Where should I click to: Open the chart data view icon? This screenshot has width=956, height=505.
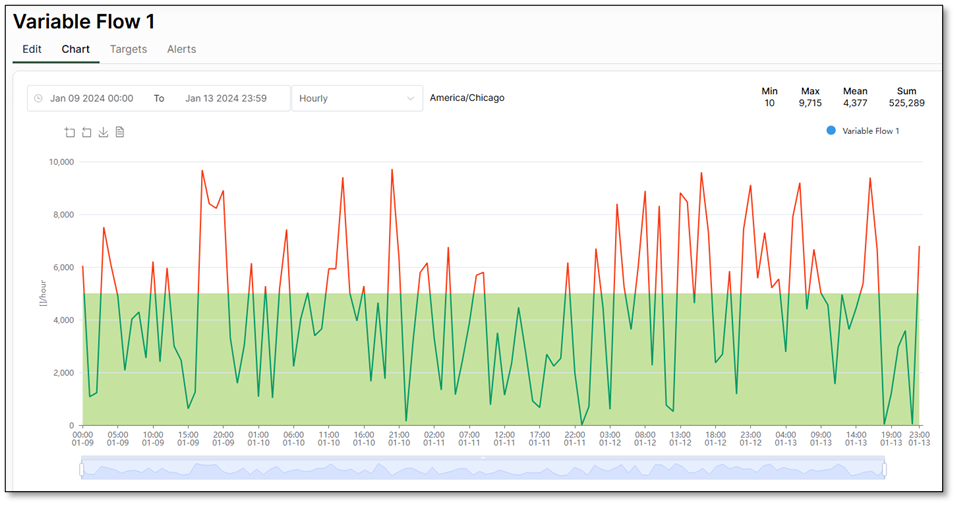(x=120, y=132)
